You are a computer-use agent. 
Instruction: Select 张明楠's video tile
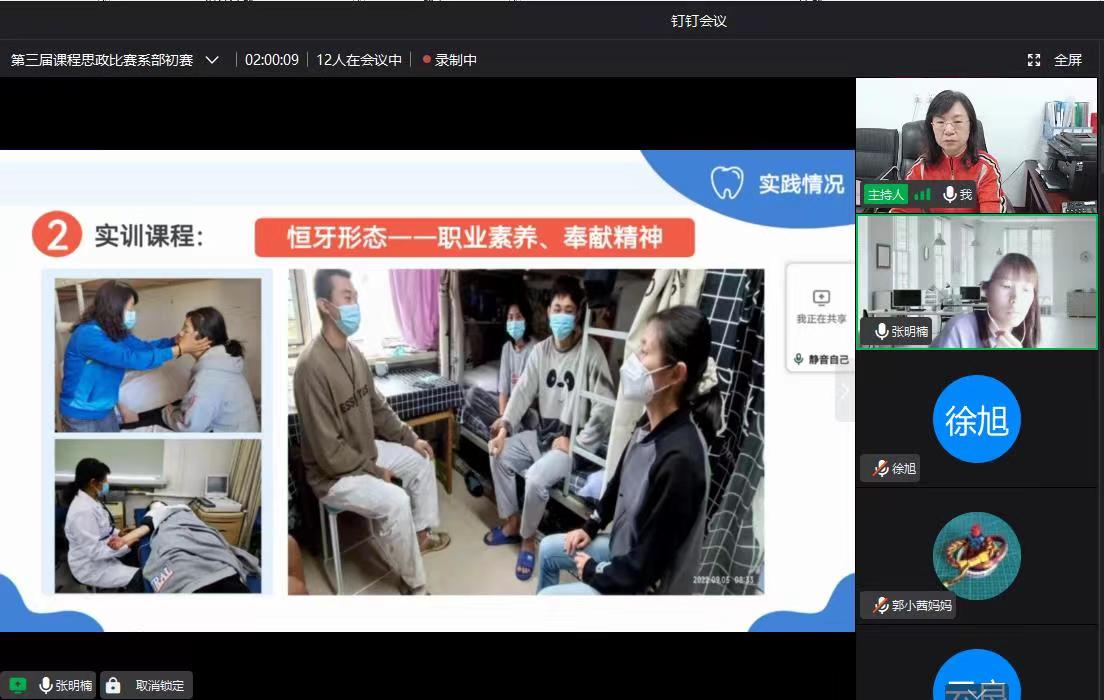click(x=977, y=282)
